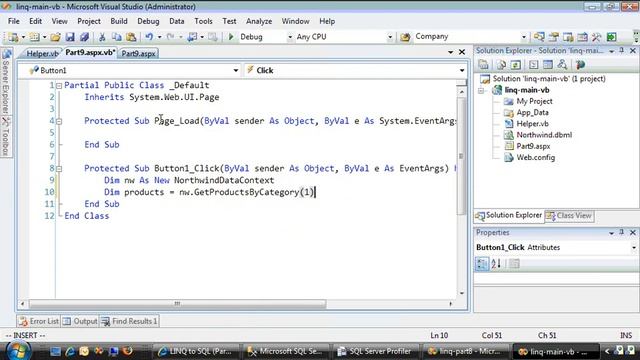Show the Output panel
Screen dimensions: 640x360
(x=80, y=321)
